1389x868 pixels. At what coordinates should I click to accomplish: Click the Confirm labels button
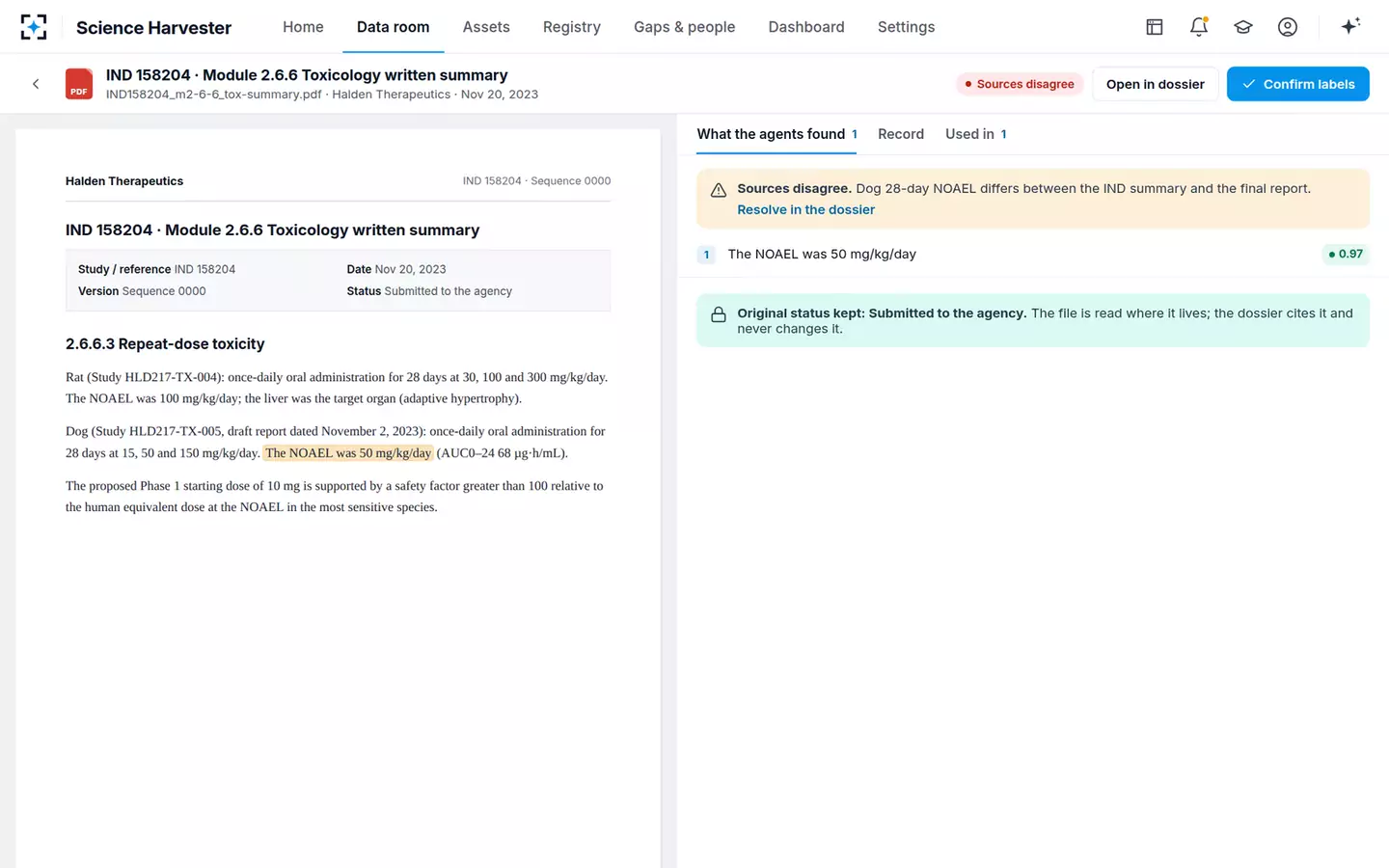coord(1298,84)
